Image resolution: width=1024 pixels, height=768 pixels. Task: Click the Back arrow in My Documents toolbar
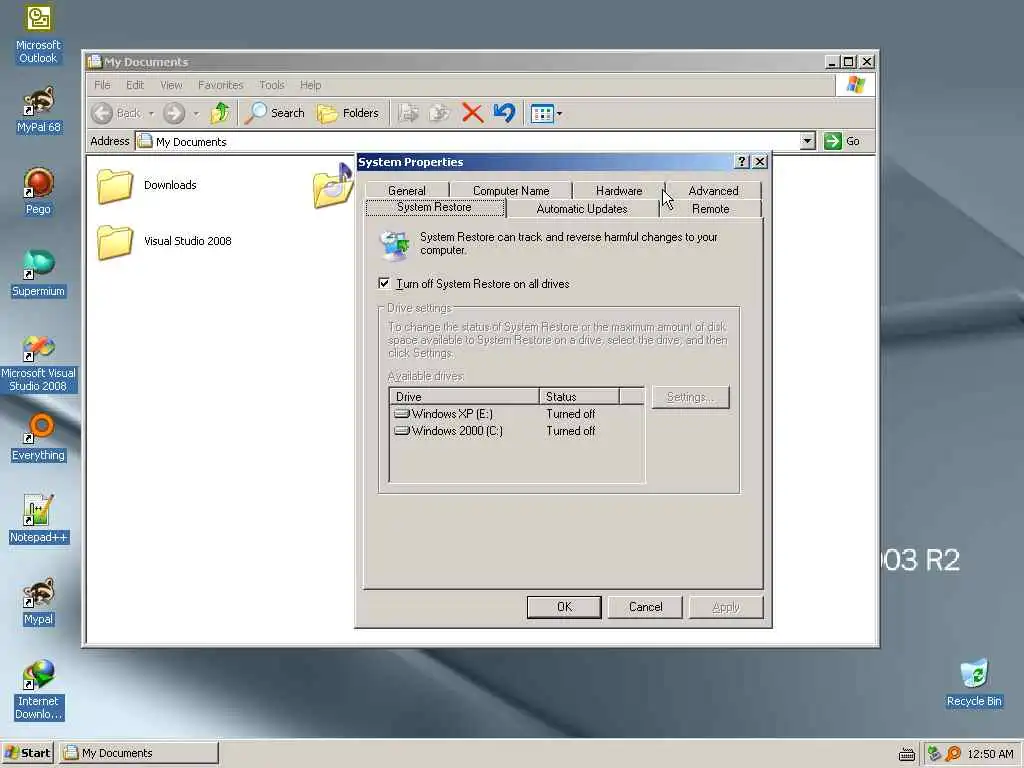tap(102, 114)
